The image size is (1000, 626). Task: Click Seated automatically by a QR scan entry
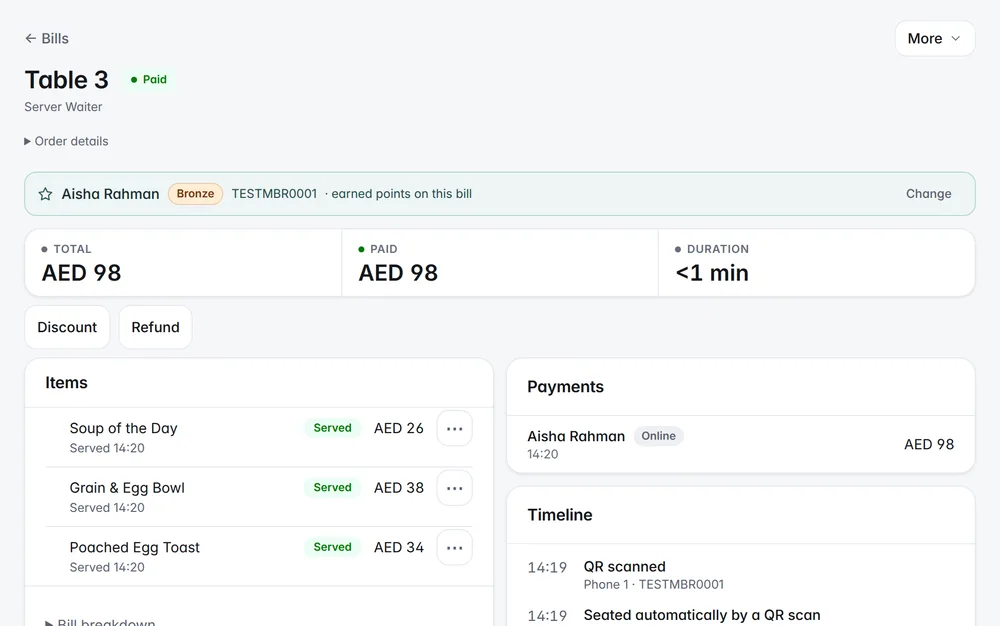tap(702, 615)
